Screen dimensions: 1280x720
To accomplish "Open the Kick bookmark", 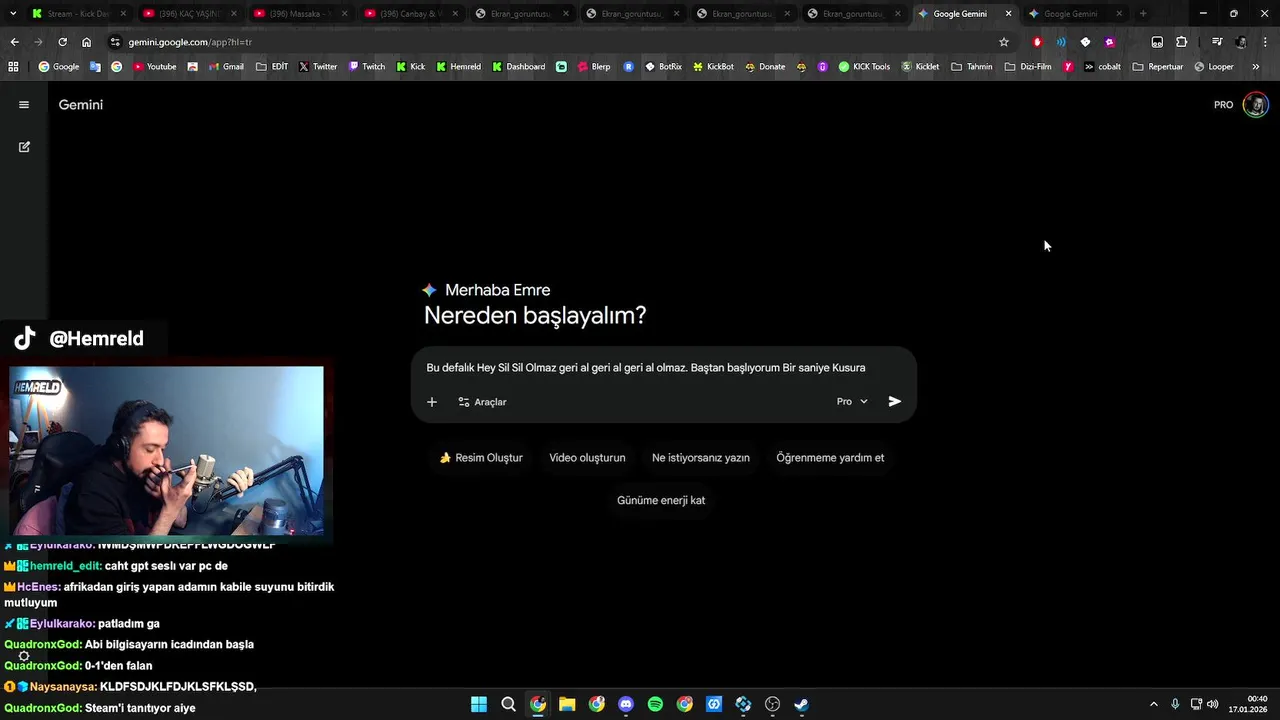I will (x=411, y=67).
